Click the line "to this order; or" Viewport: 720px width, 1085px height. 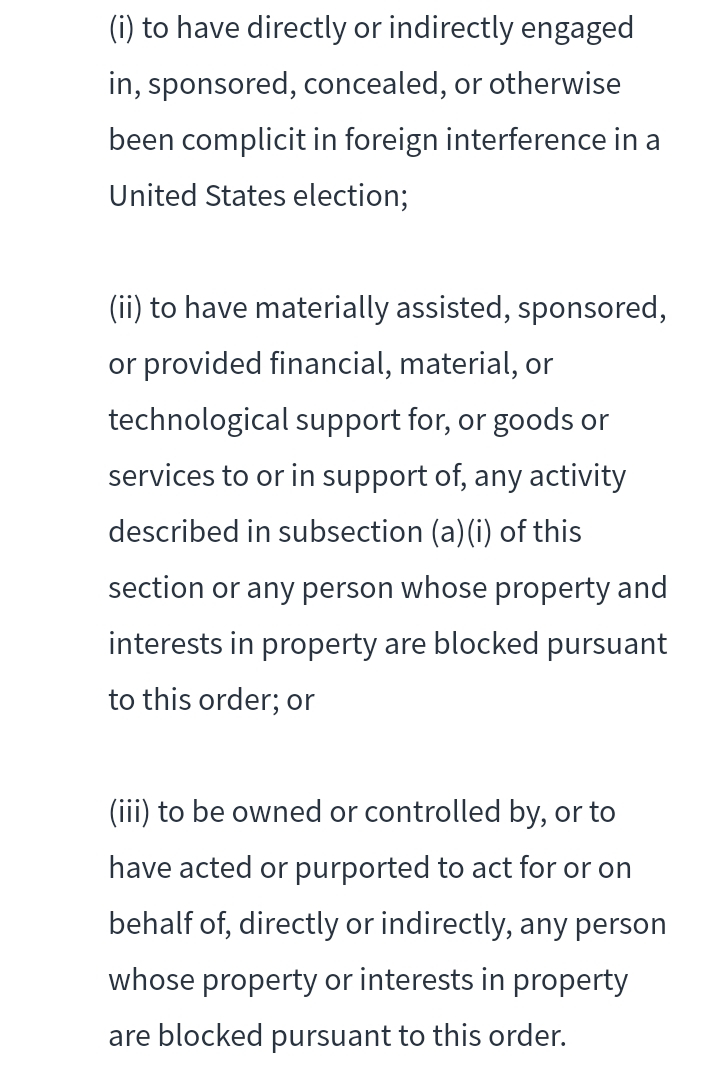click(211, 700)
